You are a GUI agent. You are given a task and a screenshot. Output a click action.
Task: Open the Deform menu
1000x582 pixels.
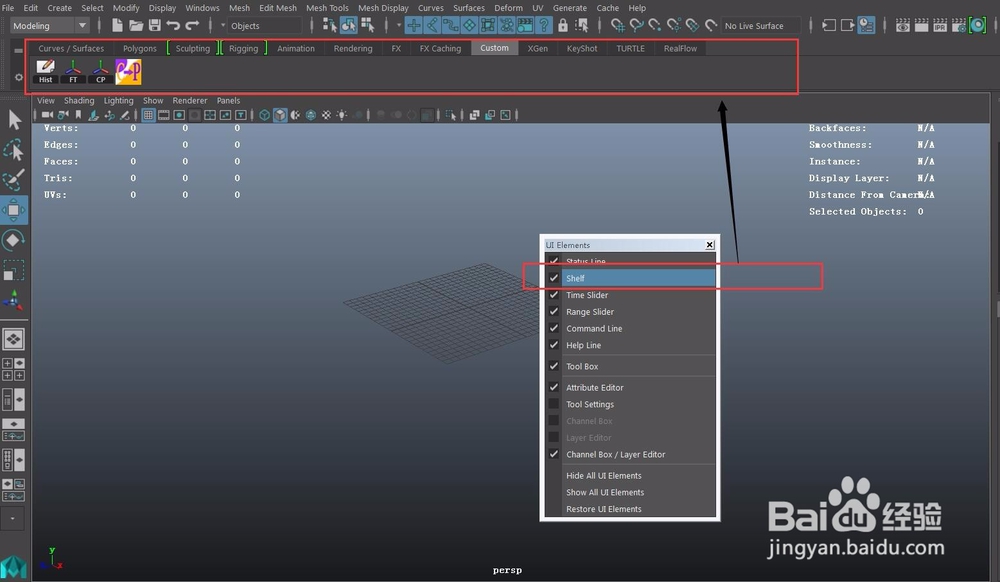[x=508, y=8]
